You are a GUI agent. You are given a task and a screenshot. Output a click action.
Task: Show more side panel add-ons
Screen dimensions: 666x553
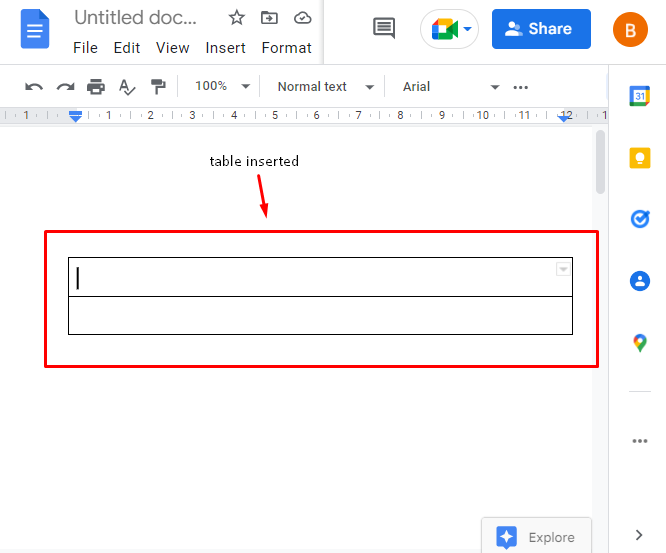tap(640, 441)
